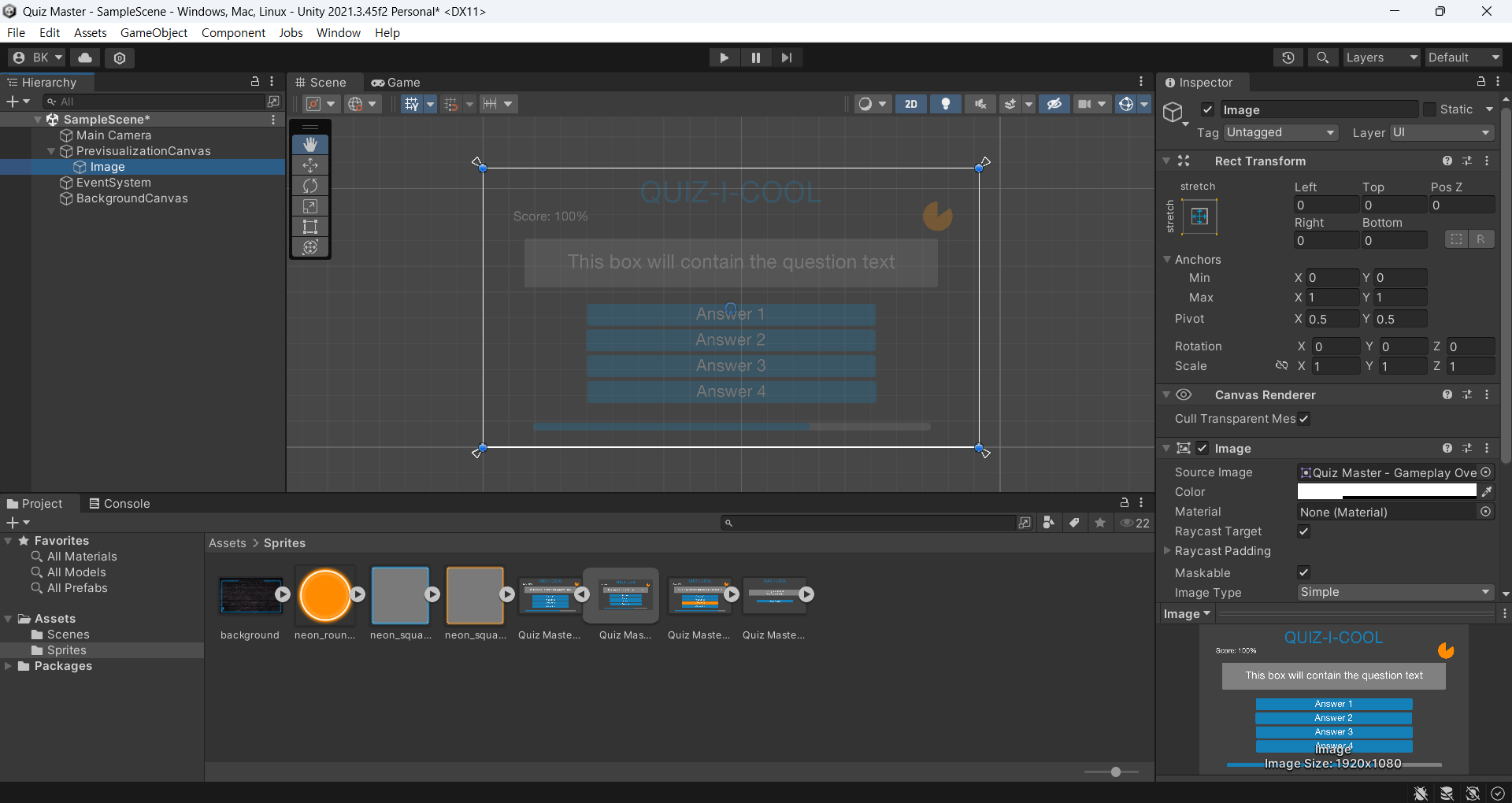Collapse the PrevisualizationCanvas hierarchy item
The image size is (1512, 803).
coord(52,151)
